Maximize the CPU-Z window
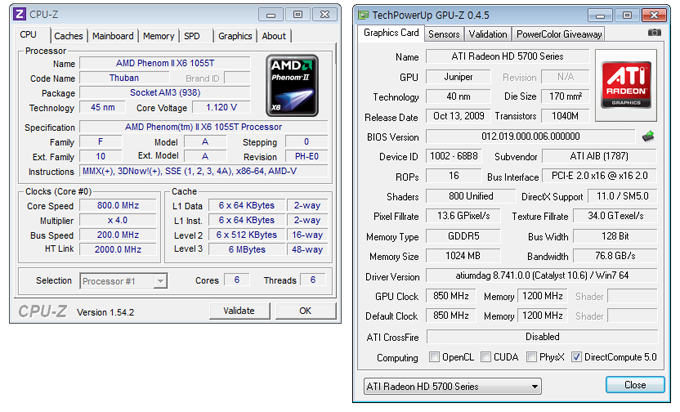Image resolution: width=680 pixels, height=412 pixels. [x=298, y=15]
